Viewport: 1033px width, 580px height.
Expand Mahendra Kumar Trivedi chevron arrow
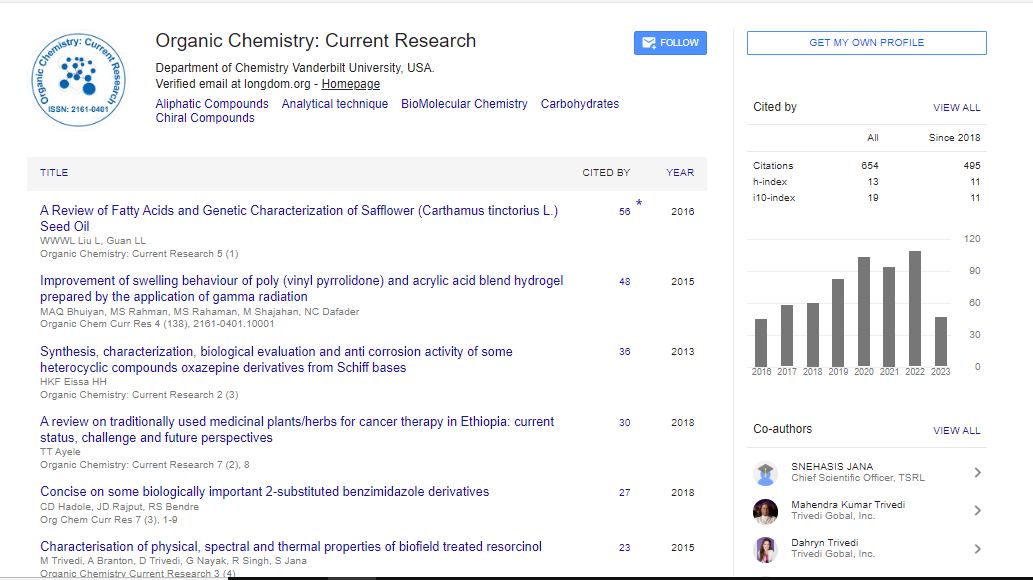pos(977,511)
